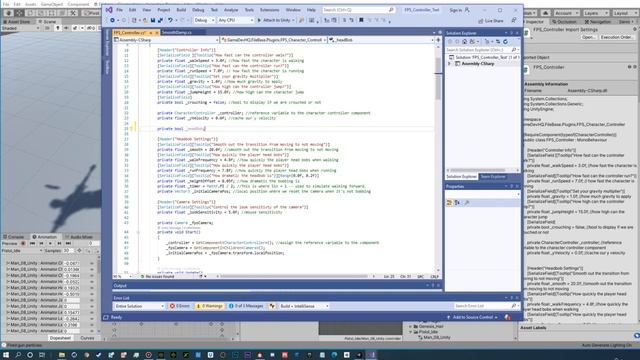Expand the Pistol_Idle folder in Unity Project
The width and height of the screenshot is (640, 360).
[411, 332]
